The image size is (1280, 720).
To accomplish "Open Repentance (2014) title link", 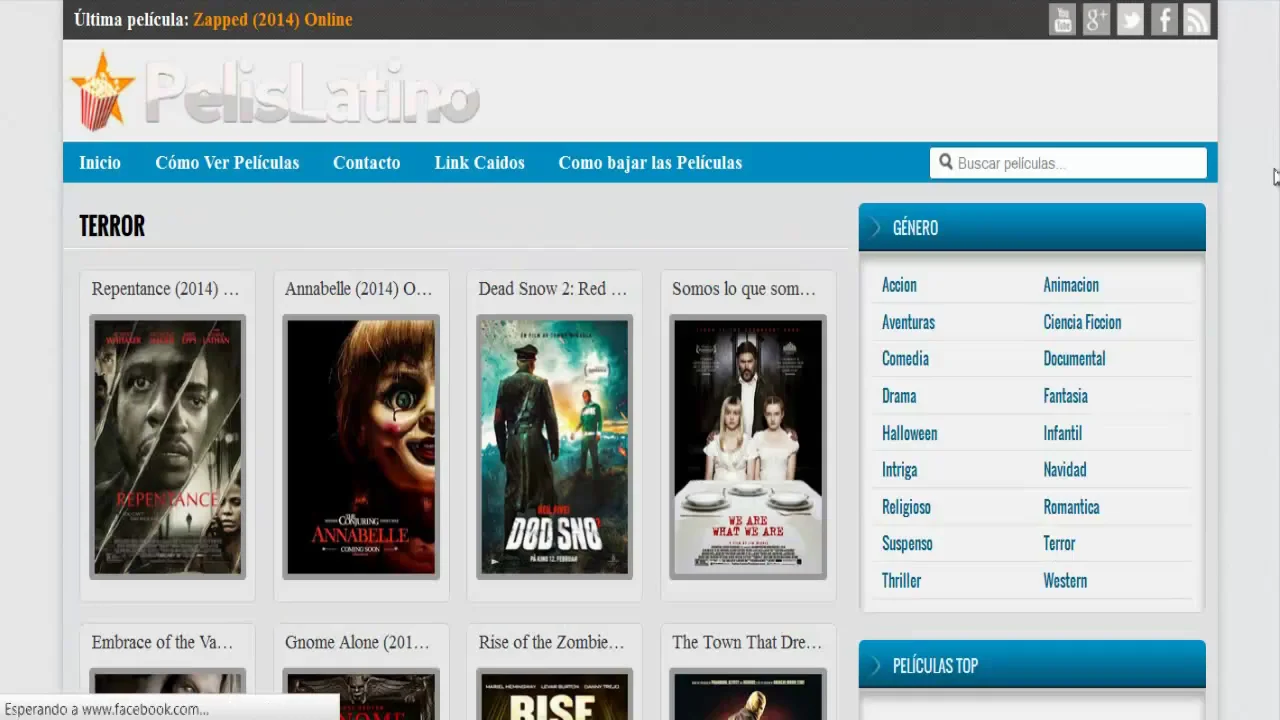I will point(165,288).
